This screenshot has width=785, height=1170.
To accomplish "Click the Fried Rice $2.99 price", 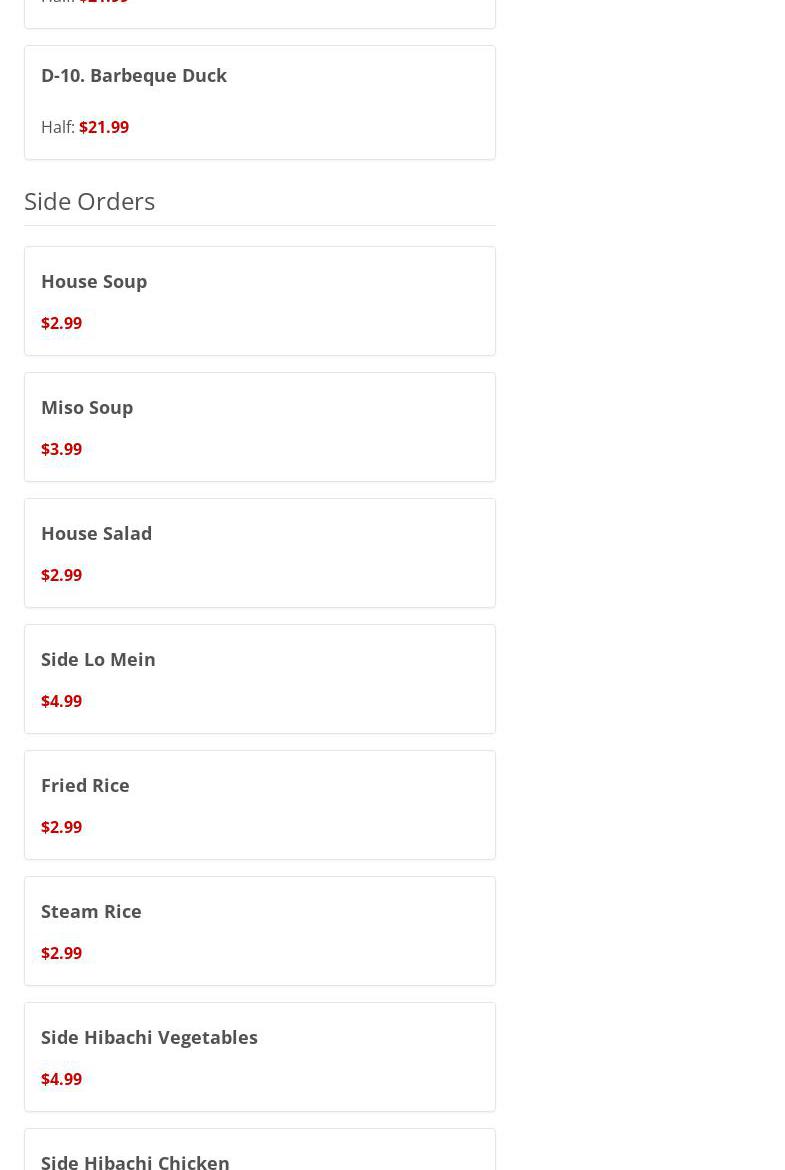I will point(61,827).
